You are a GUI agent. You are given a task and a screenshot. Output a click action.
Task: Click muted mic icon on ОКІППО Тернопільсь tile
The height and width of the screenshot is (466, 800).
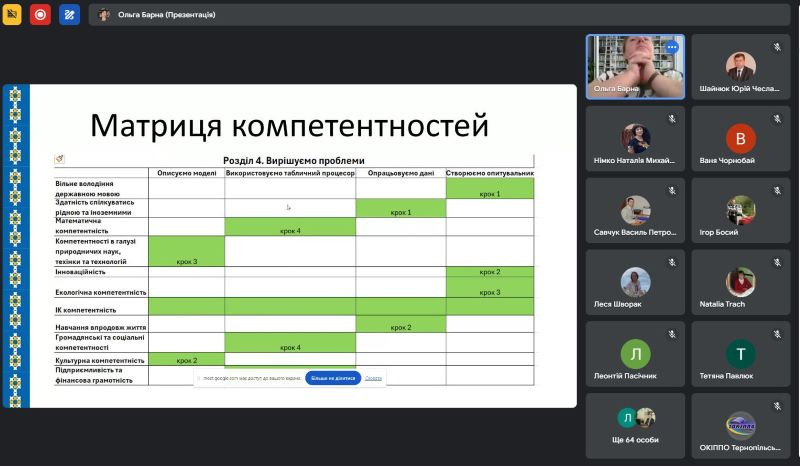point(777,406)
